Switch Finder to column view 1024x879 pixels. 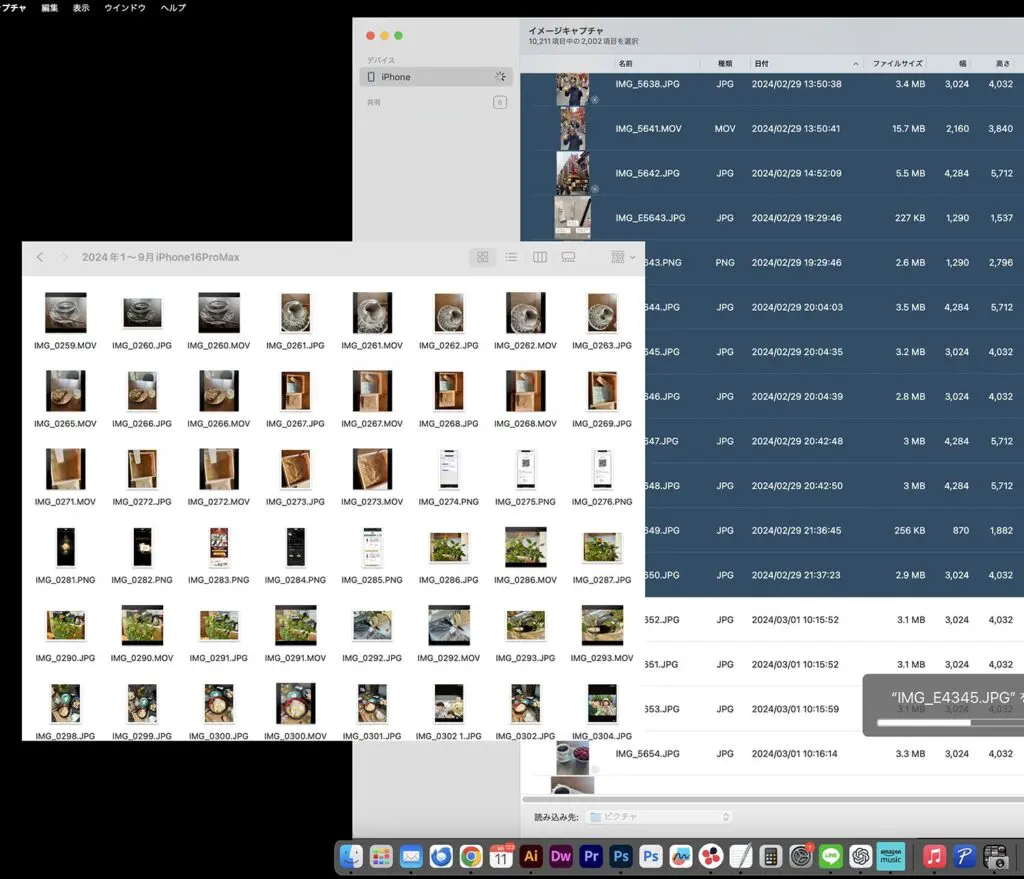pyautogui.click(x=540, y=257)
